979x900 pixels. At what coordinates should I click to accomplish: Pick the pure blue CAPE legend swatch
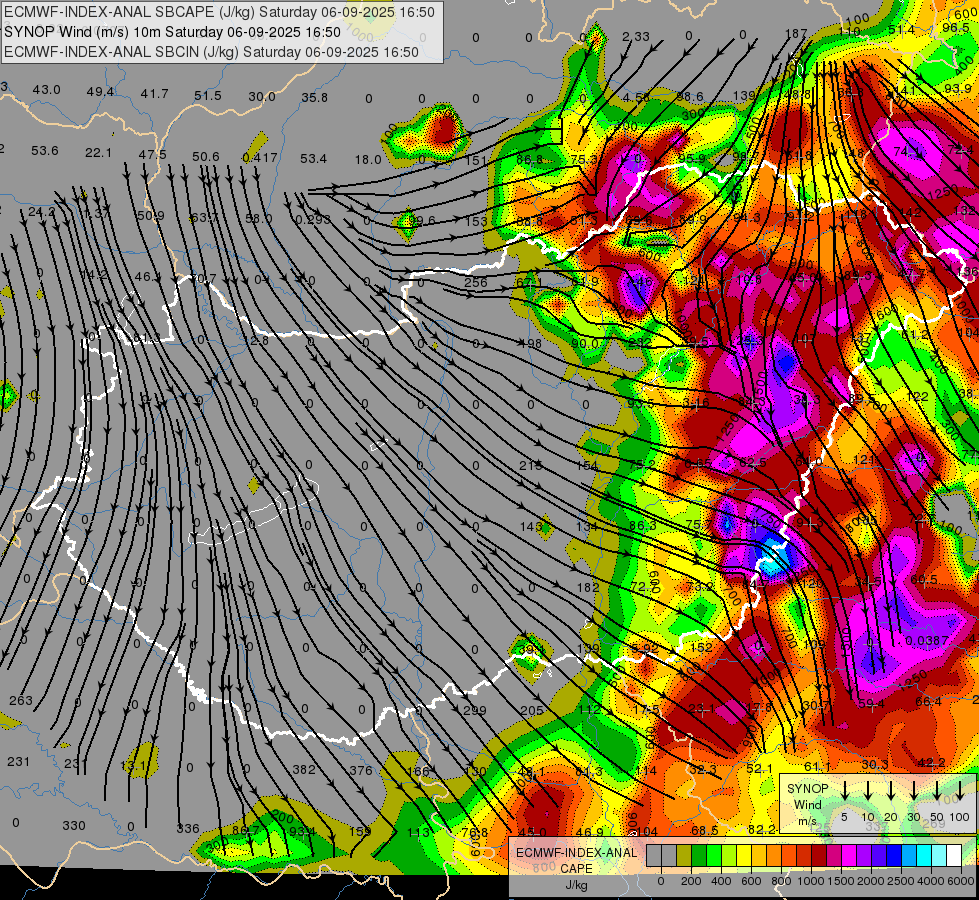coord(894,856)
